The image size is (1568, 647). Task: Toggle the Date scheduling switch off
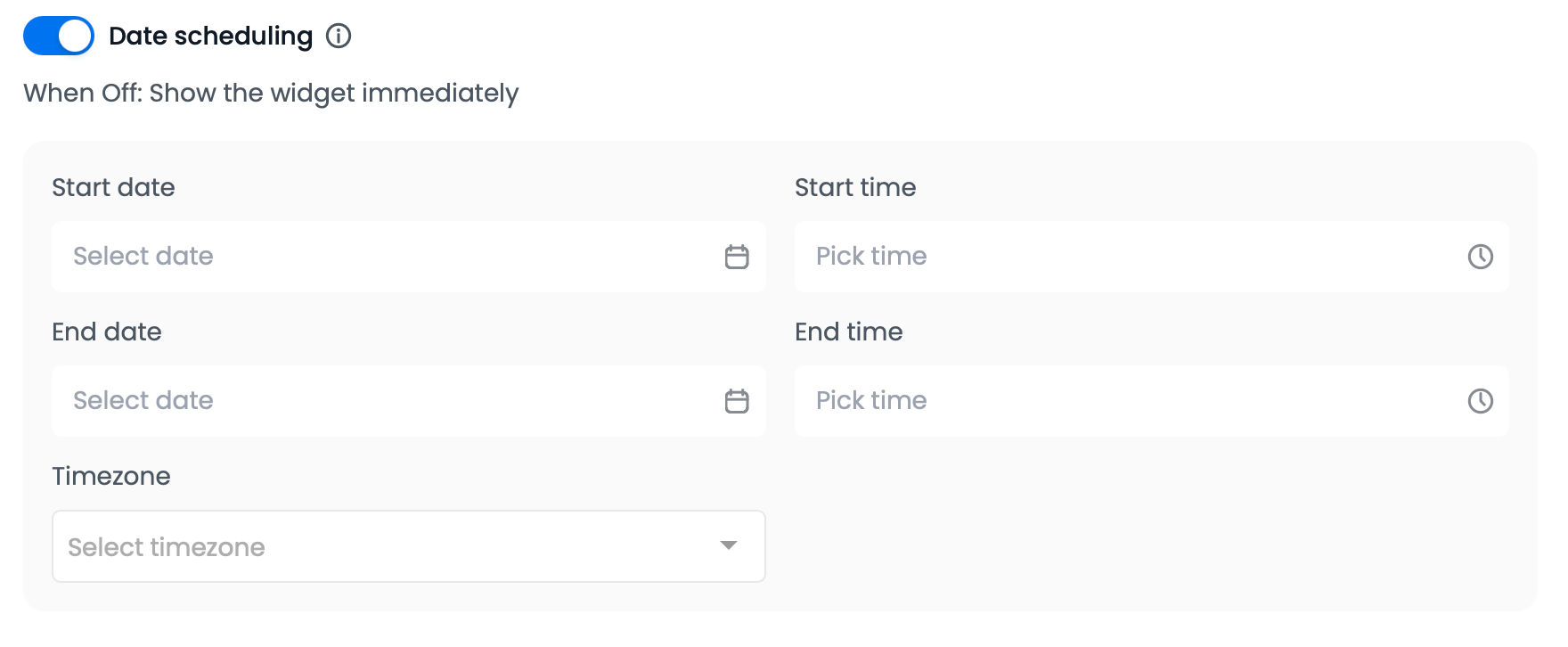tap(59, 37)
